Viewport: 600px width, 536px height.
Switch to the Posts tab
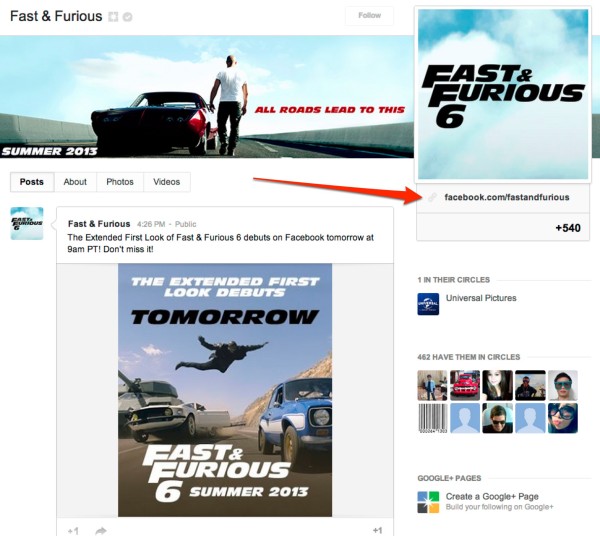click(x=32, y=182)
